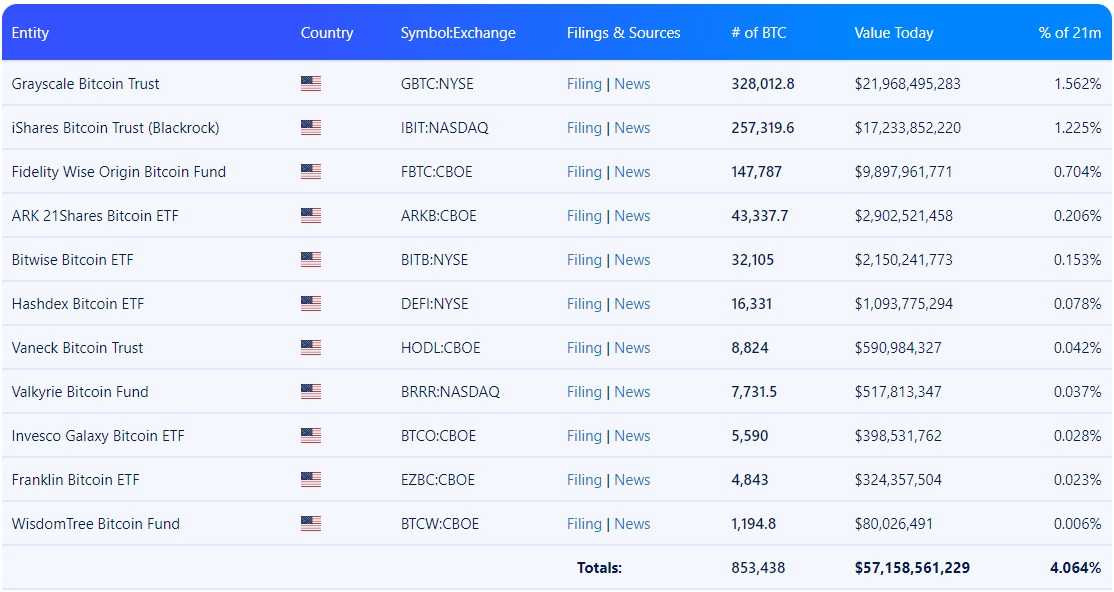Sort by the # of BTC column header
Screen dimensions: 1114x592
click(x=759, y=33)
